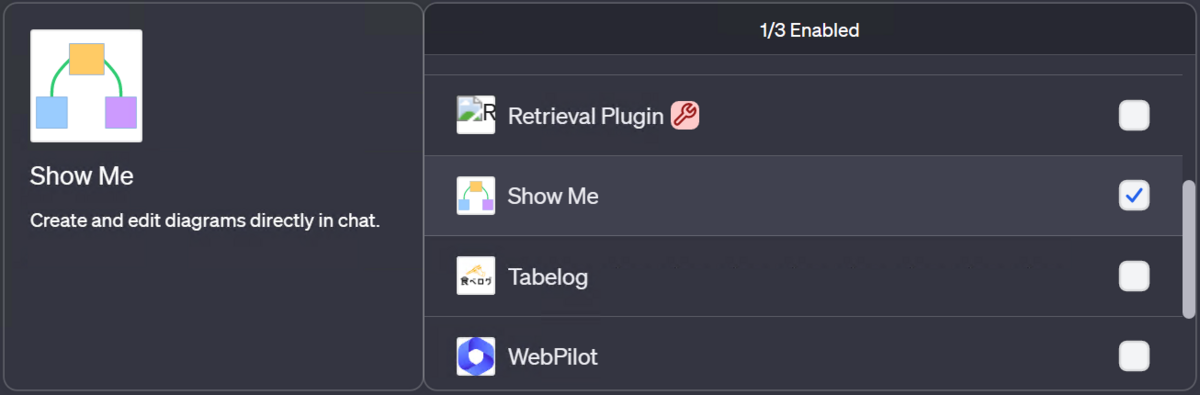Enable the Retrieval Plugin checkbox

[1134, 116]
